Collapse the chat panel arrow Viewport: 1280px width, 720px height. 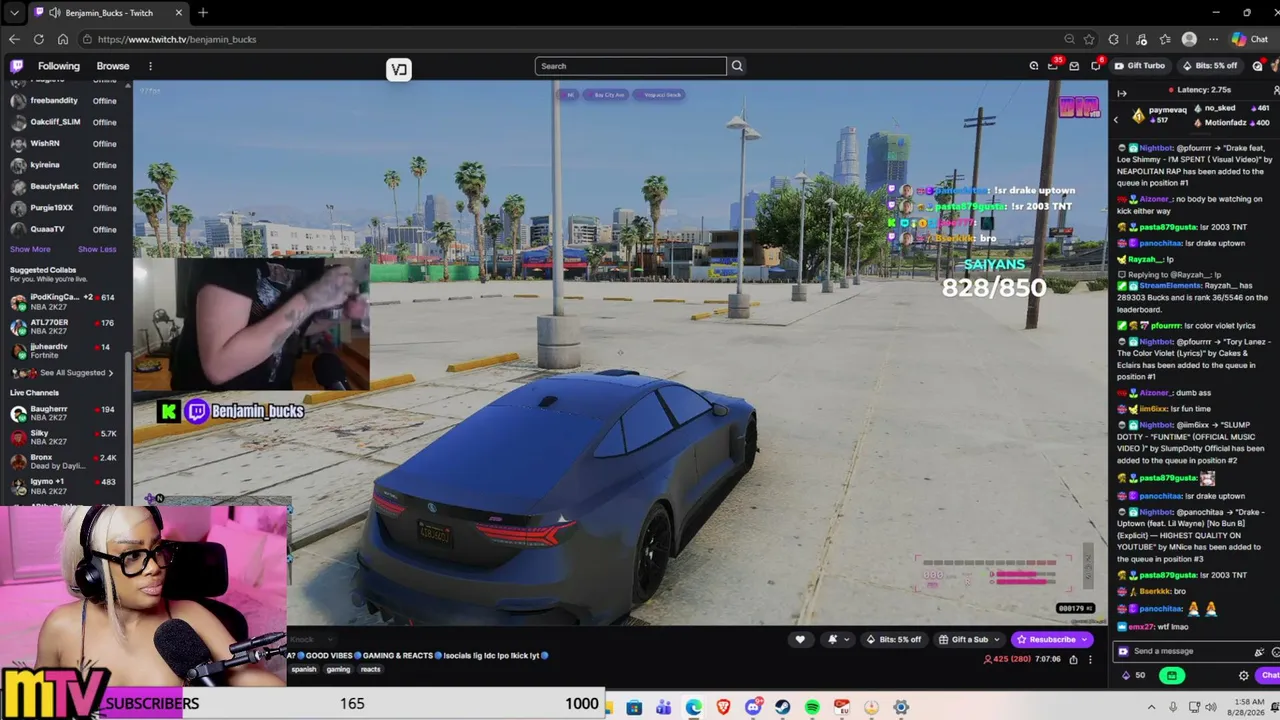(1122, 93)
